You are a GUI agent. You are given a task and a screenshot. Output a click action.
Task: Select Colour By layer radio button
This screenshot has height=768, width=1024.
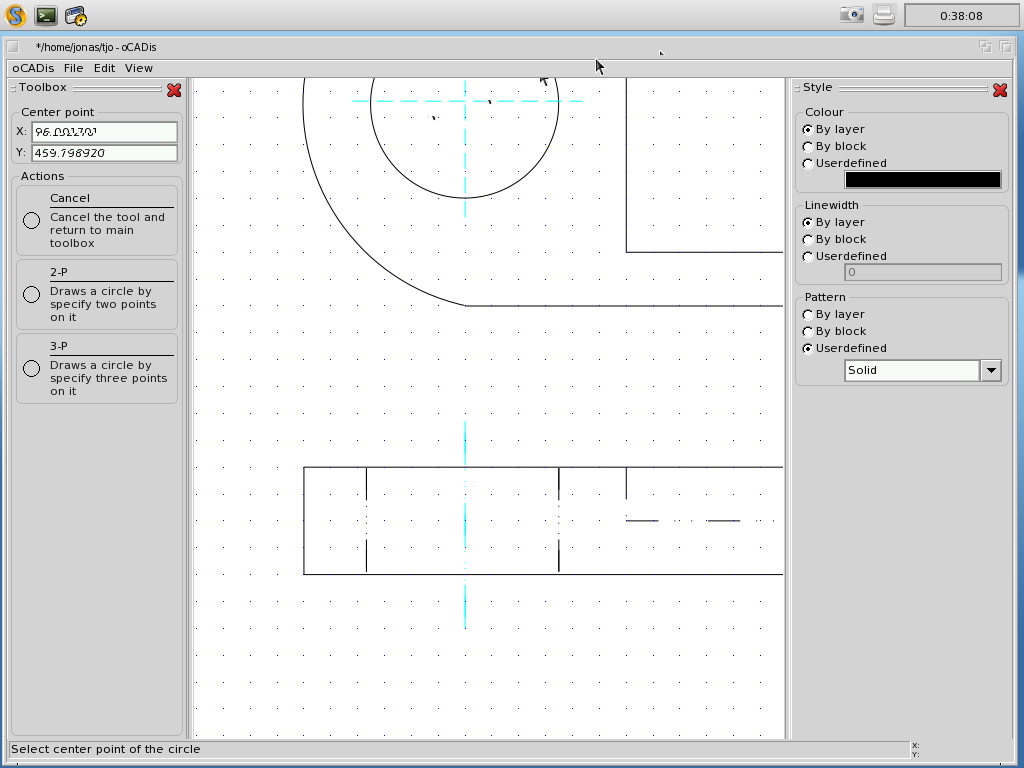(x=808, y=129)
